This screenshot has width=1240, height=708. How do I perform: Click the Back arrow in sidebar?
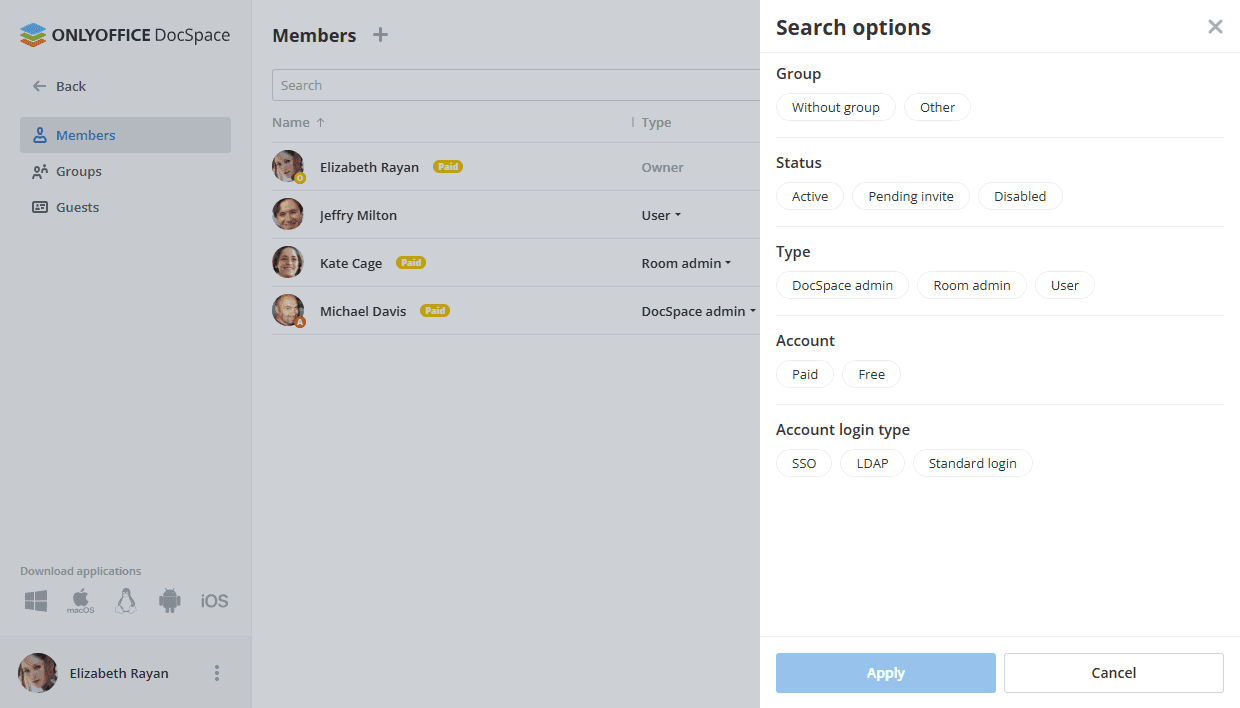tap(40, 86)
